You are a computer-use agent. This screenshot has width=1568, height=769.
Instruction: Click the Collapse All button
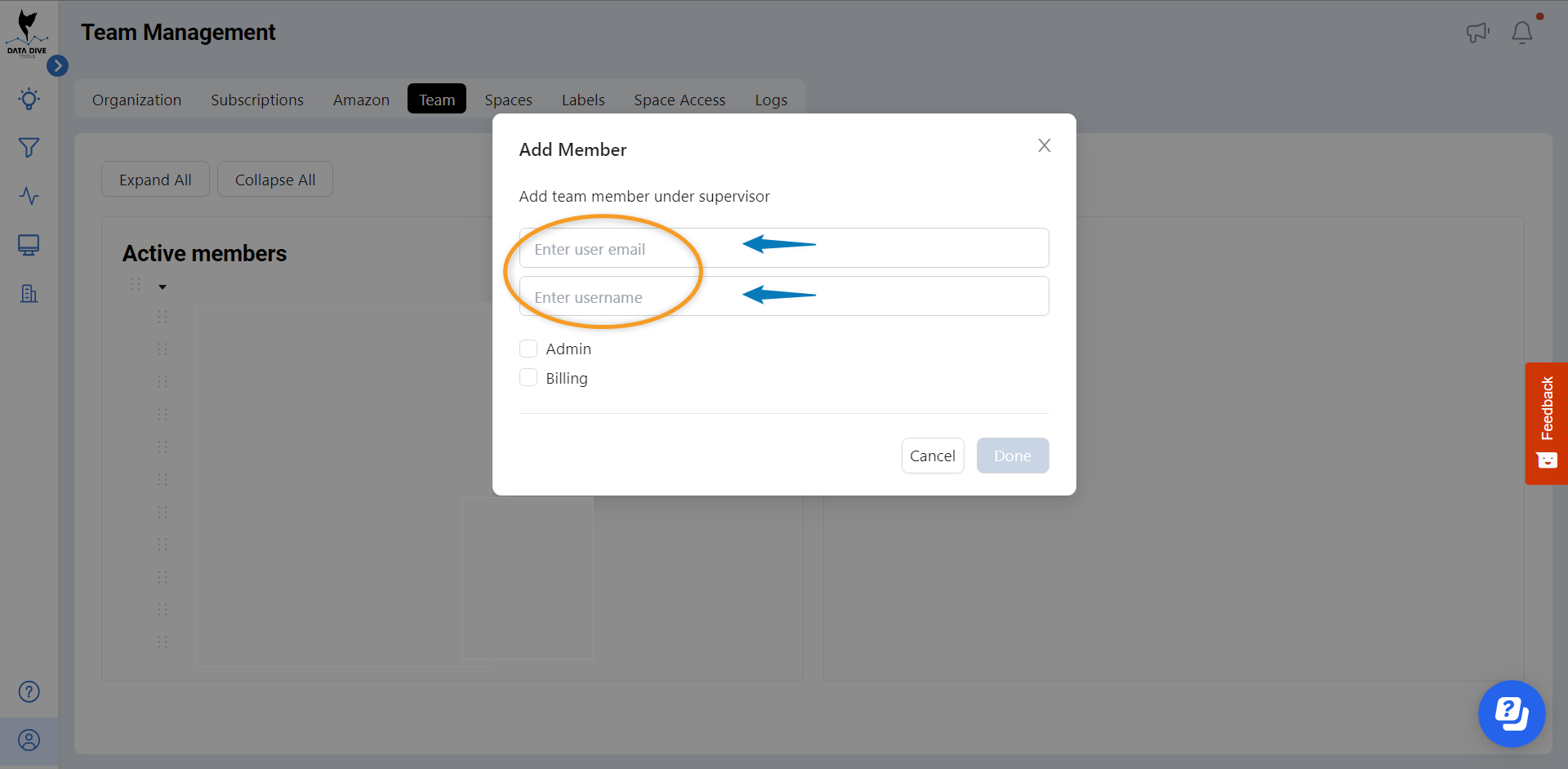(275, 180)
